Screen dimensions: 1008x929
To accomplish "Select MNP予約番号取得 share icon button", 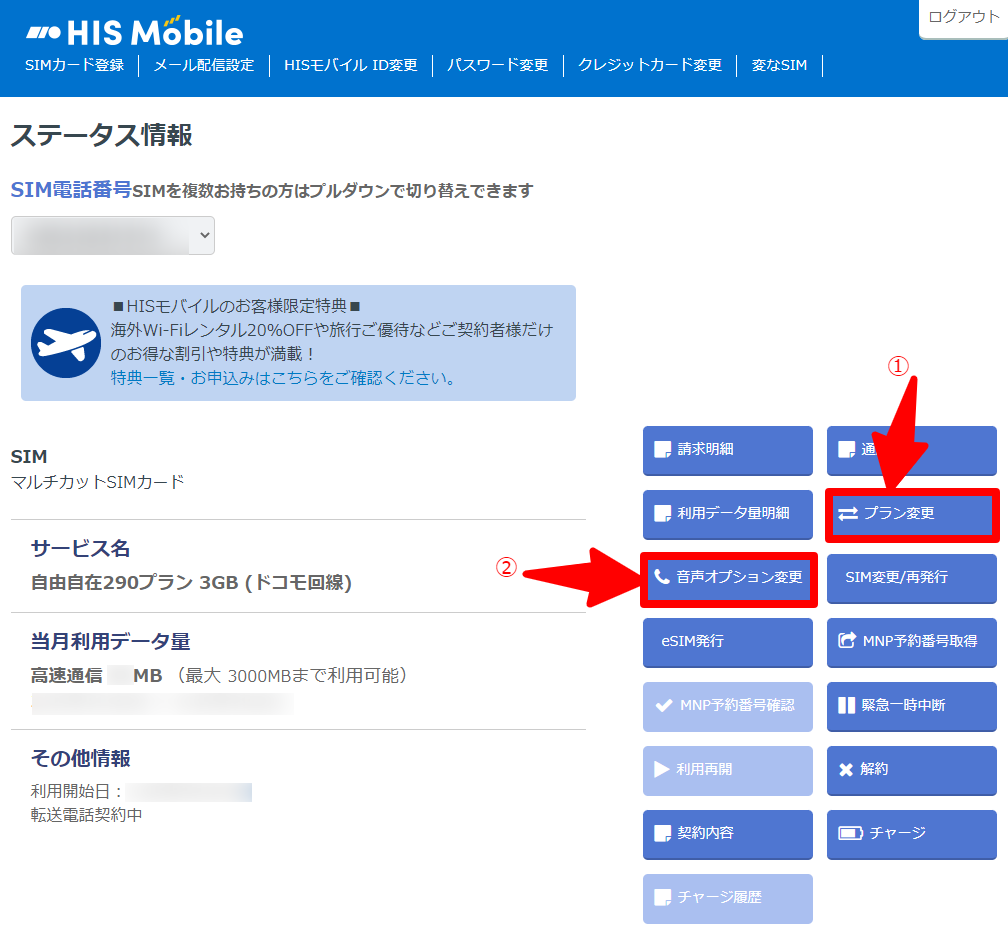I will [x=912, y=642].
